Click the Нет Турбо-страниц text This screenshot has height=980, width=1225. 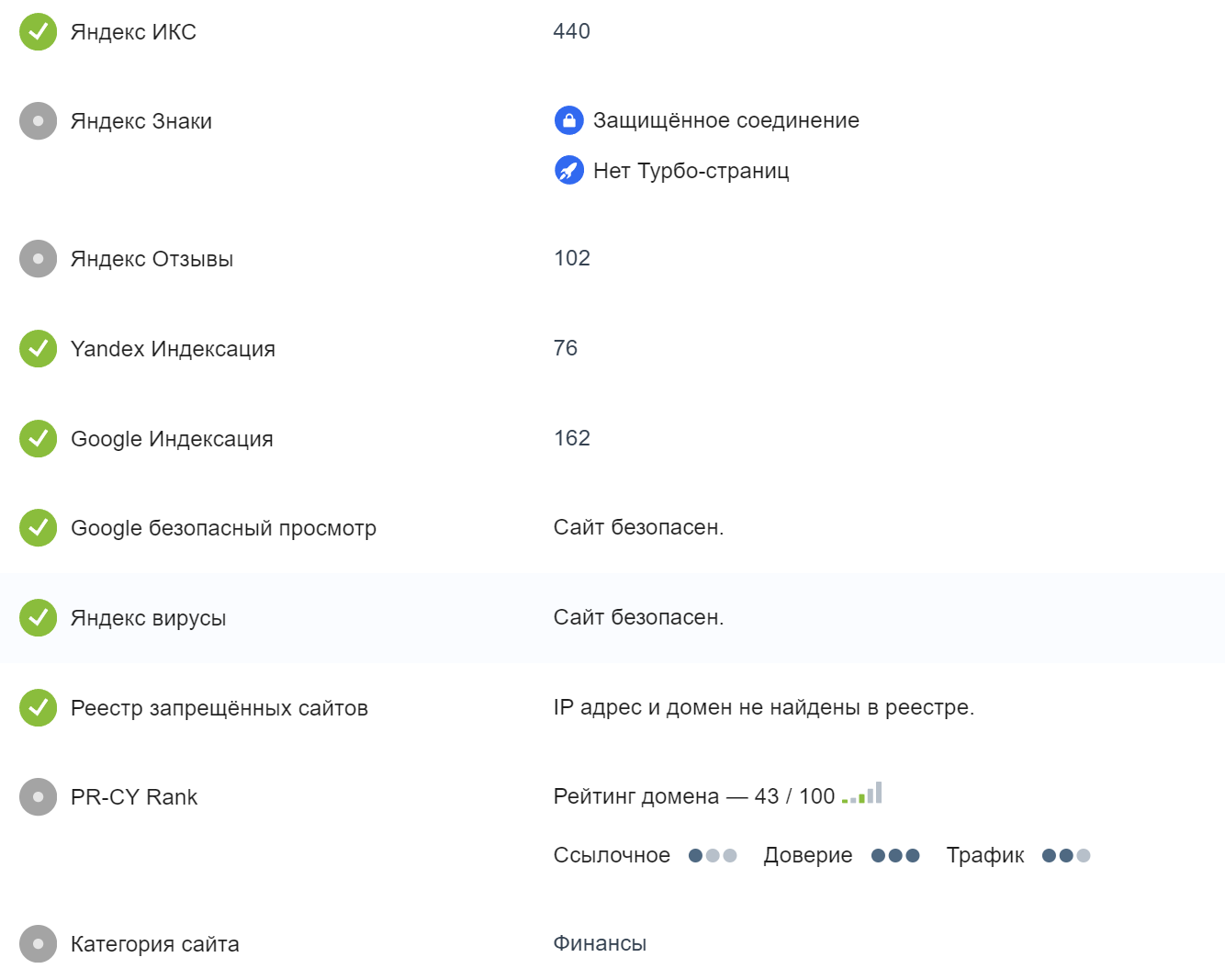(x=691, y=171)
